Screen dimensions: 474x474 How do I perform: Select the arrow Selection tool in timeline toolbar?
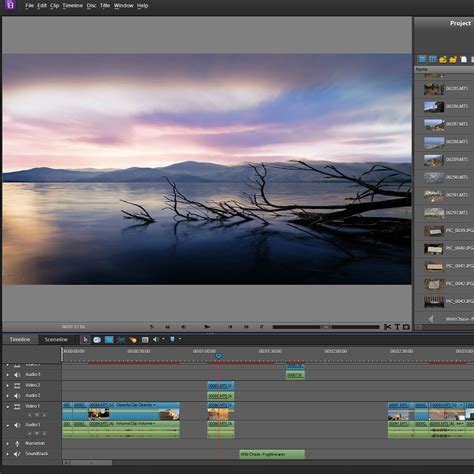coord(86,340)
